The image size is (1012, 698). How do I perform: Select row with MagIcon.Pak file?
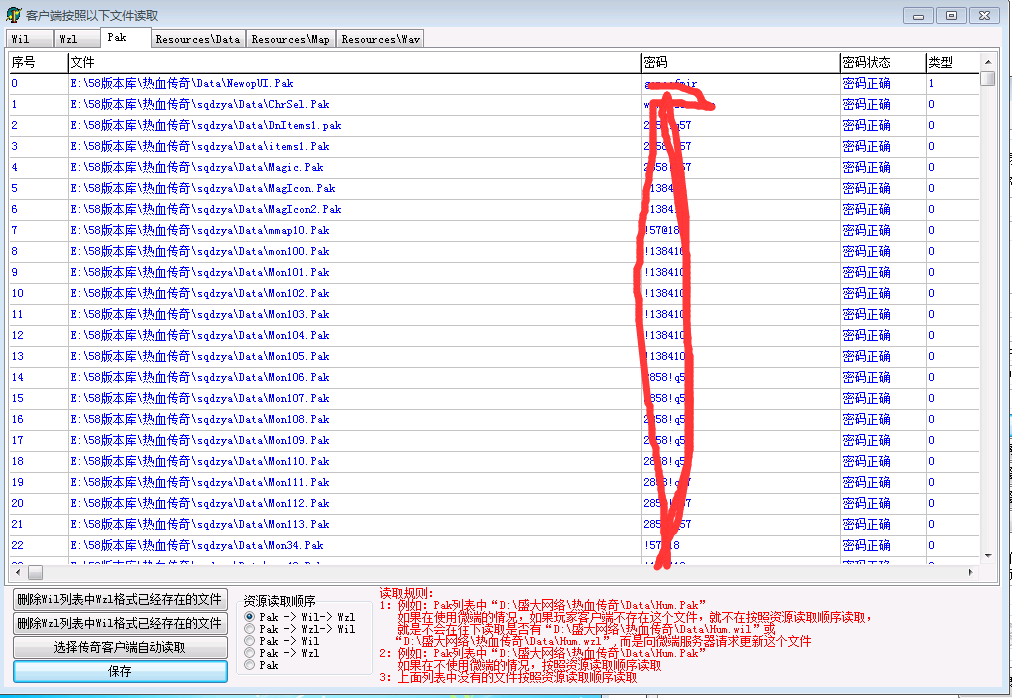tap(494, 188)
